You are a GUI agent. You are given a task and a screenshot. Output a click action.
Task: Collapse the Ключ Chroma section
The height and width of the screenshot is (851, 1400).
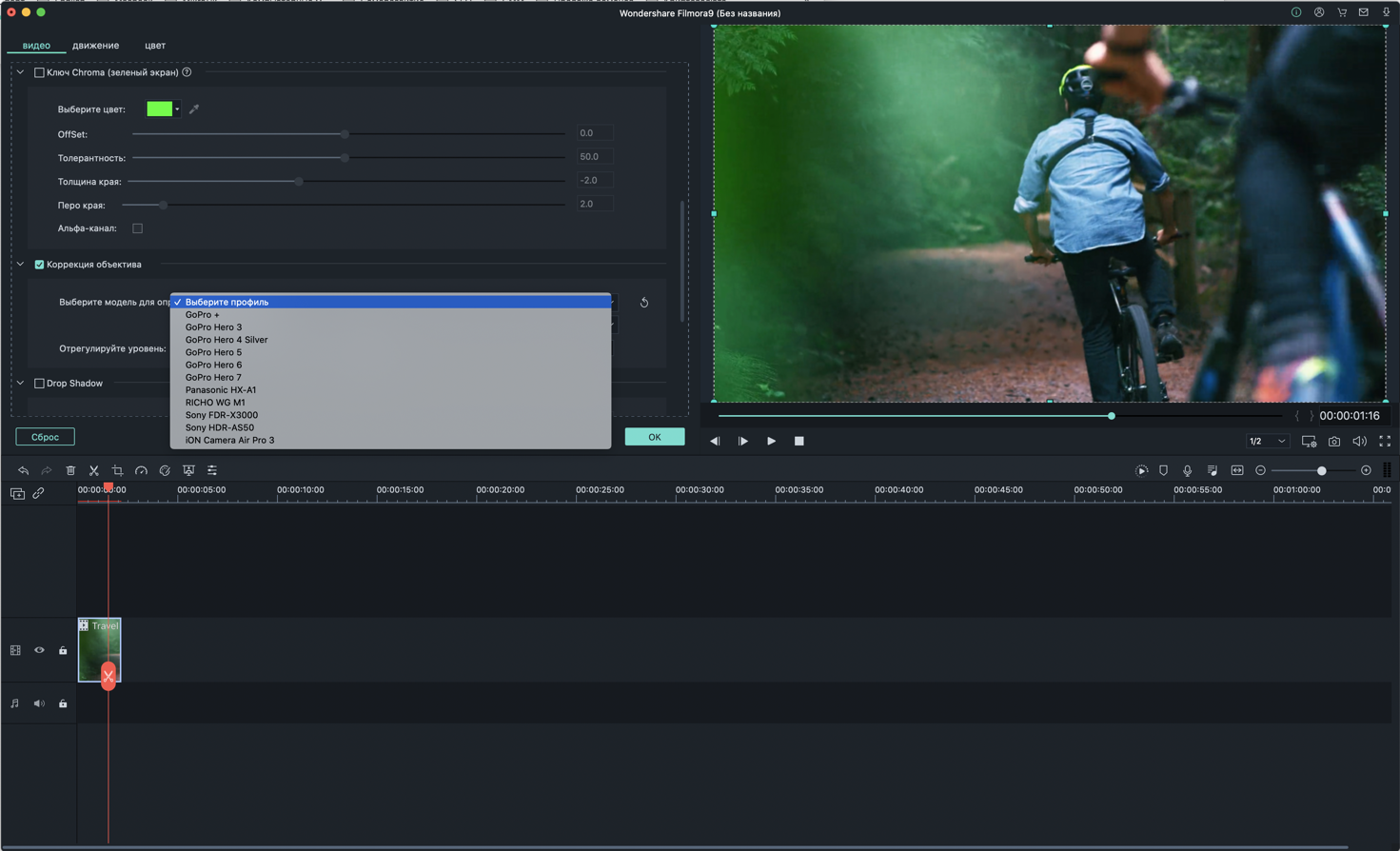[20, 72]
